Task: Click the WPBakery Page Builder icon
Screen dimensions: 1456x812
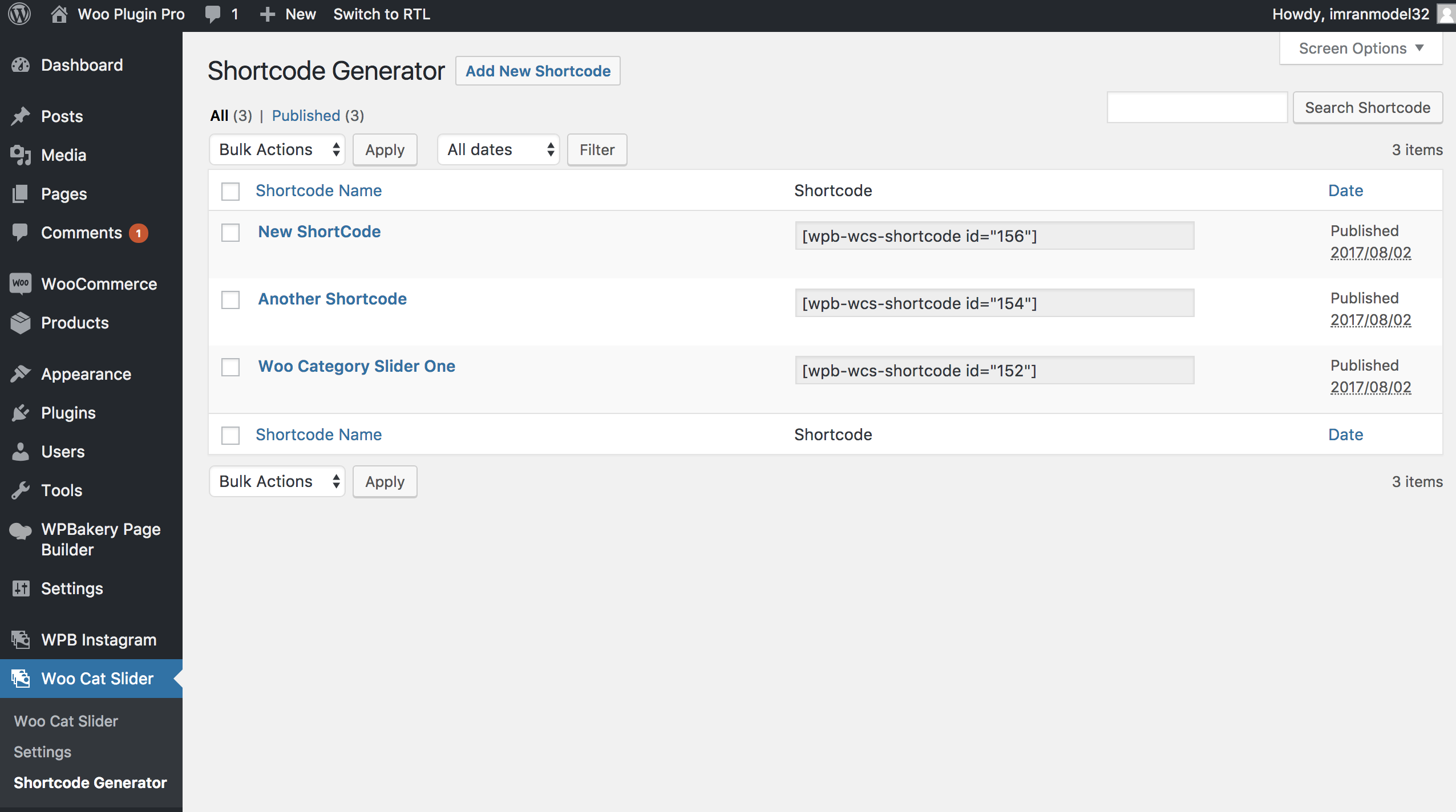Action: pyautogui.click(x=21, y=530)
